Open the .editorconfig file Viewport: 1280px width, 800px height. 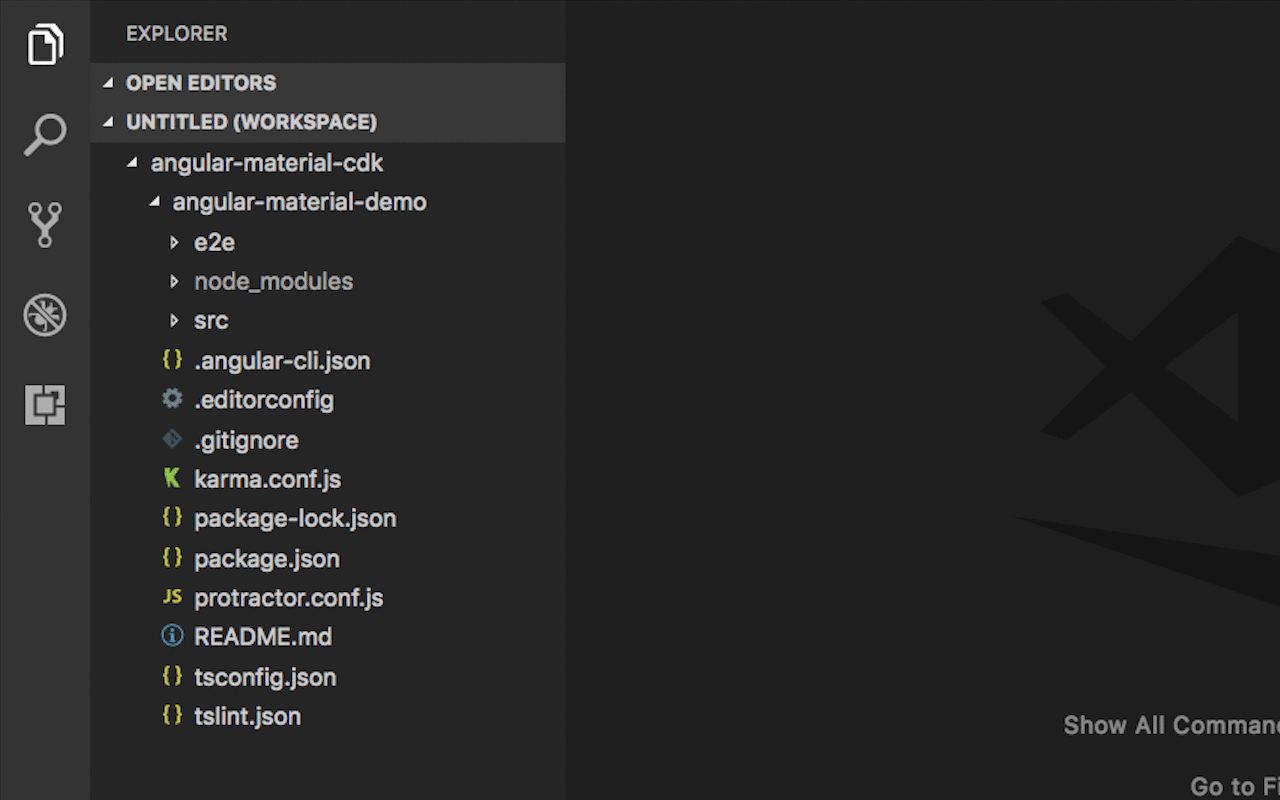click(x=264, y=400)
